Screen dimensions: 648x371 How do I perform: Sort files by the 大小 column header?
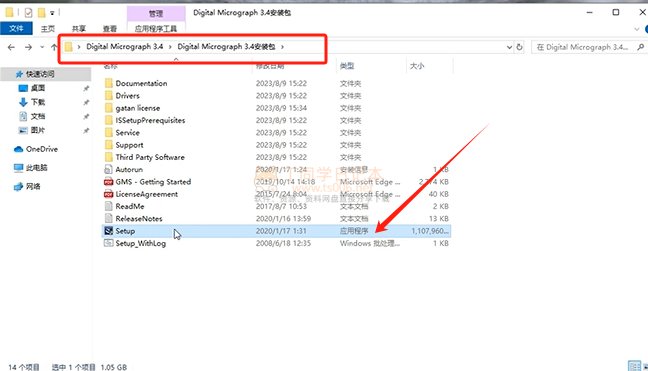(417, 66)
